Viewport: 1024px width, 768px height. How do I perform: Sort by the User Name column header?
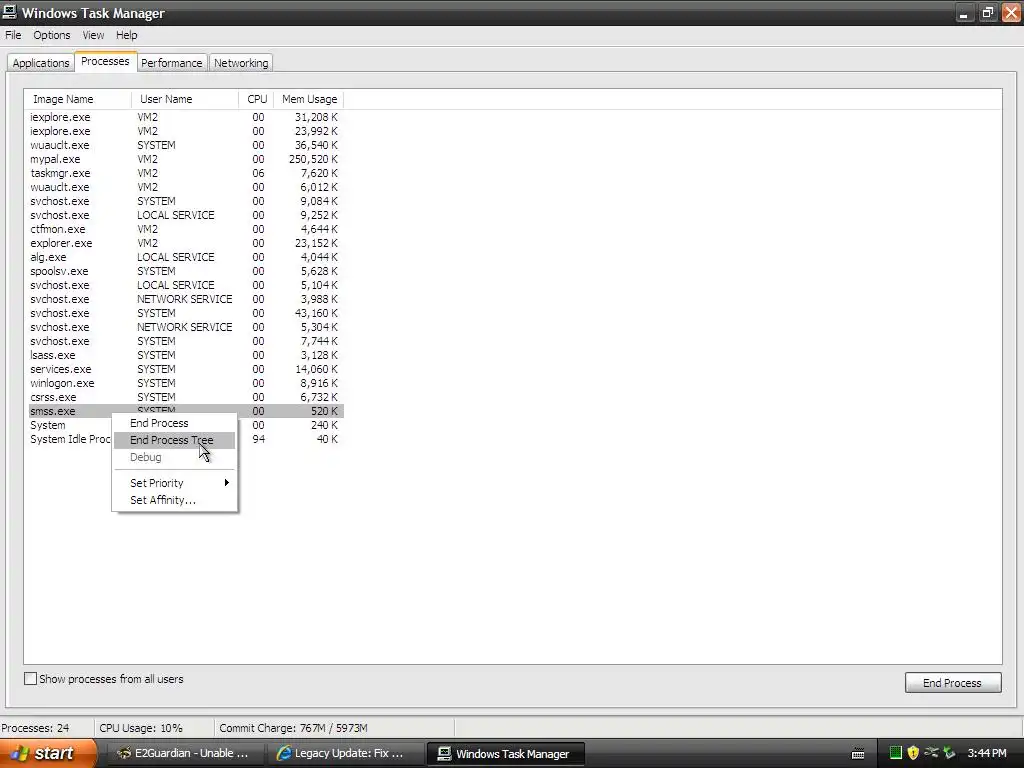coord(185,99)
